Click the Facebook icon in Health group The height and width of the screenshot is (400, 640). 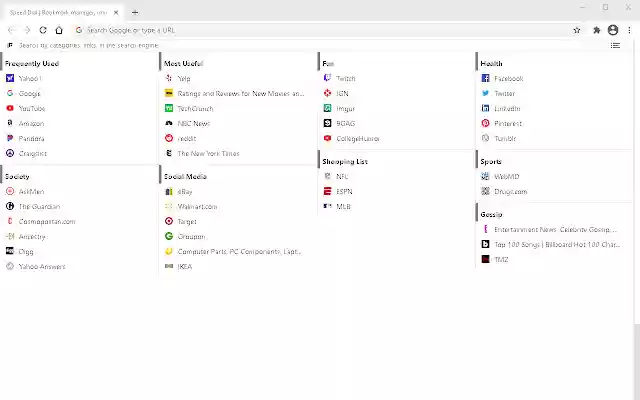coord(485,78)
